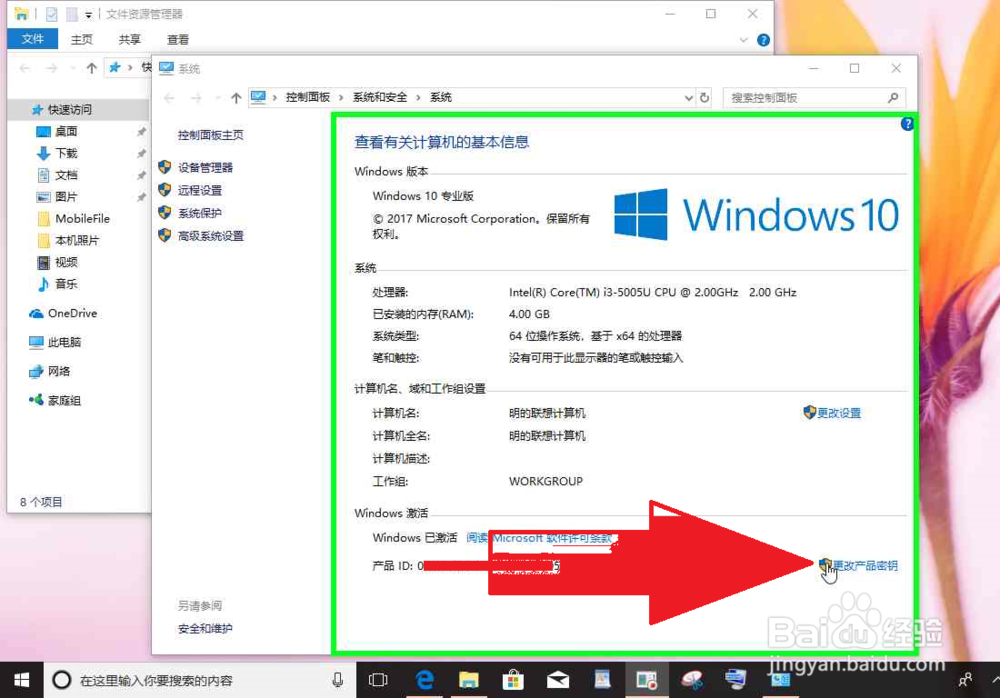This screenshot has width=1000, height=698.
Task: Open the Mail app from the taskbar
Action: (x=558, y=679)
